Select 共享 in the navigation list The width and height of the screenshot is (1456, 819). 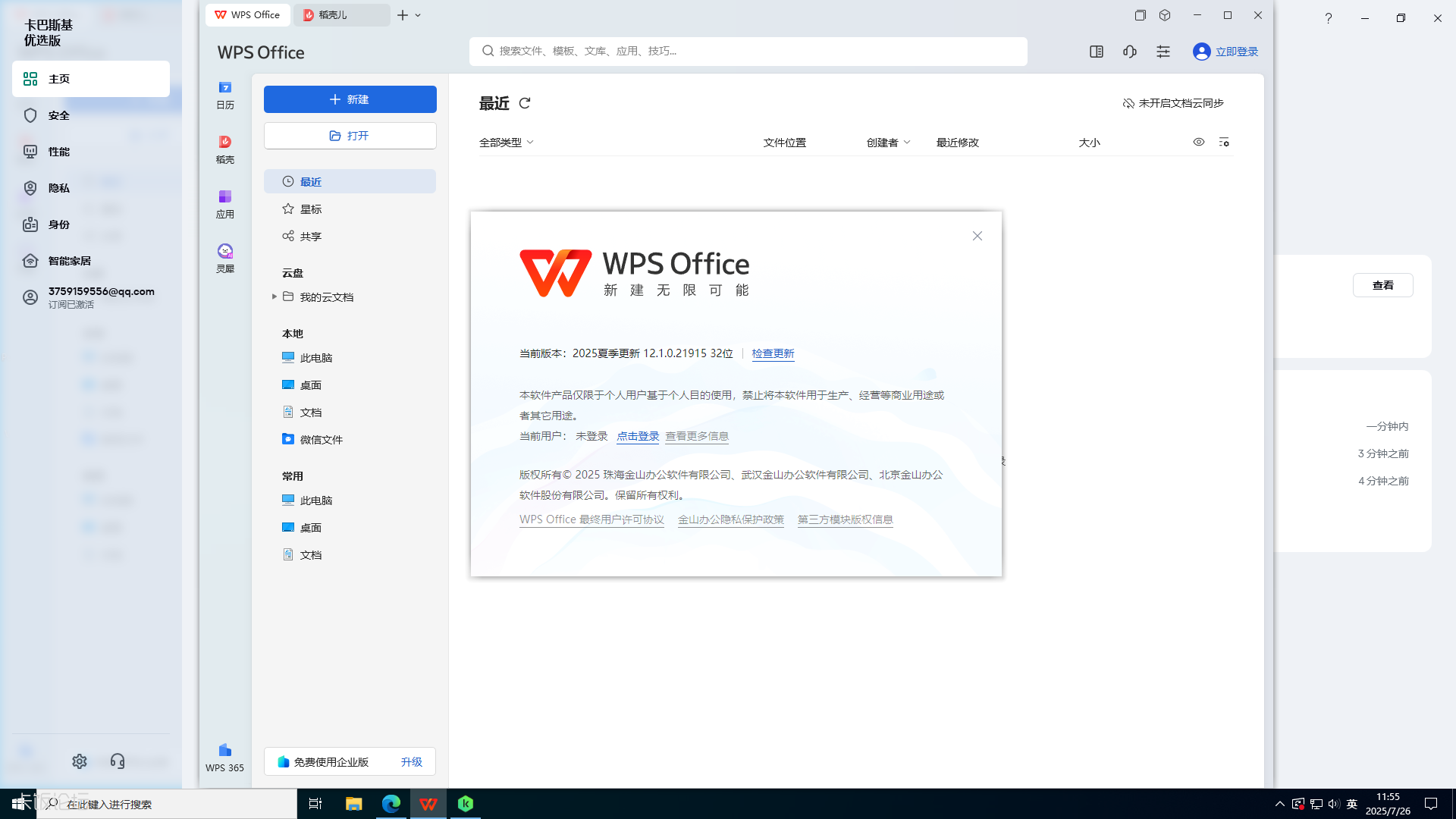pos(350,236)
